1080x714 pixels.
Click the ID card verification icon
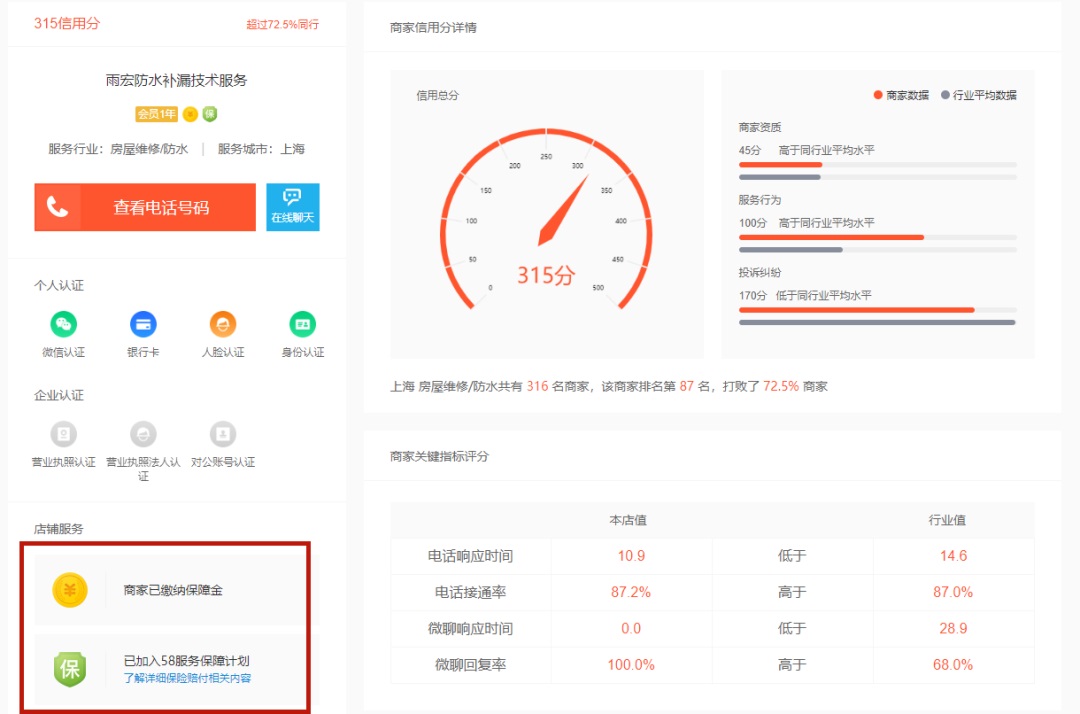[x=302, y=324]
